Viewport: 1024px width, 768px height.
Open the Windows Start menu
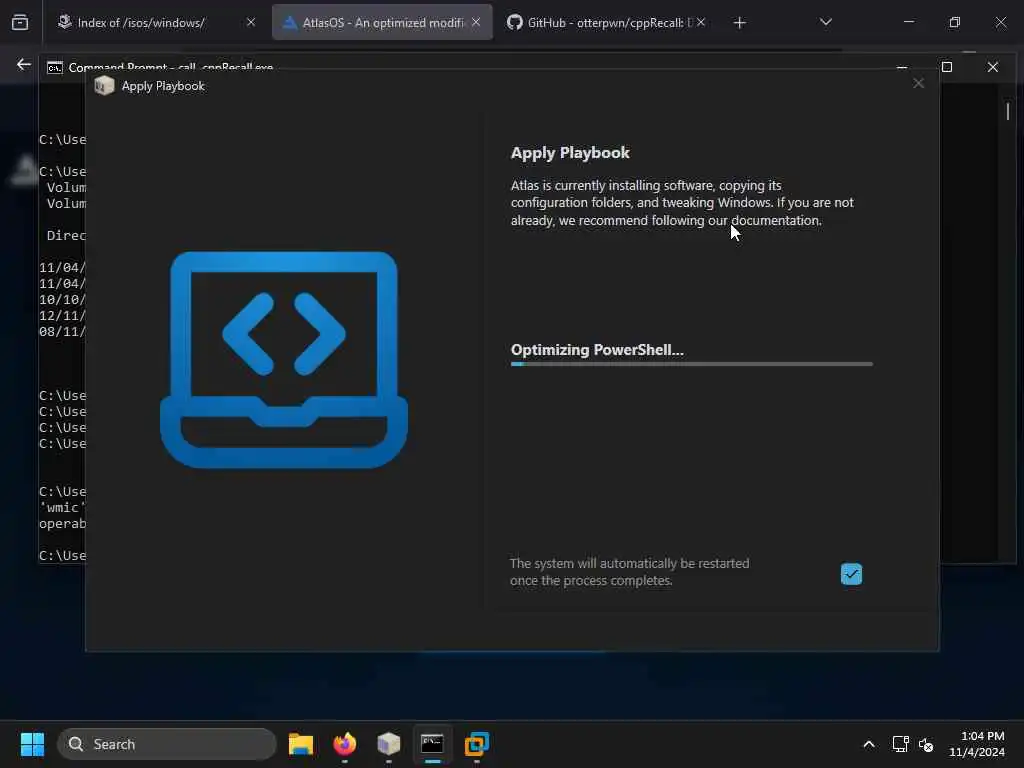click(x=32, y=744)
